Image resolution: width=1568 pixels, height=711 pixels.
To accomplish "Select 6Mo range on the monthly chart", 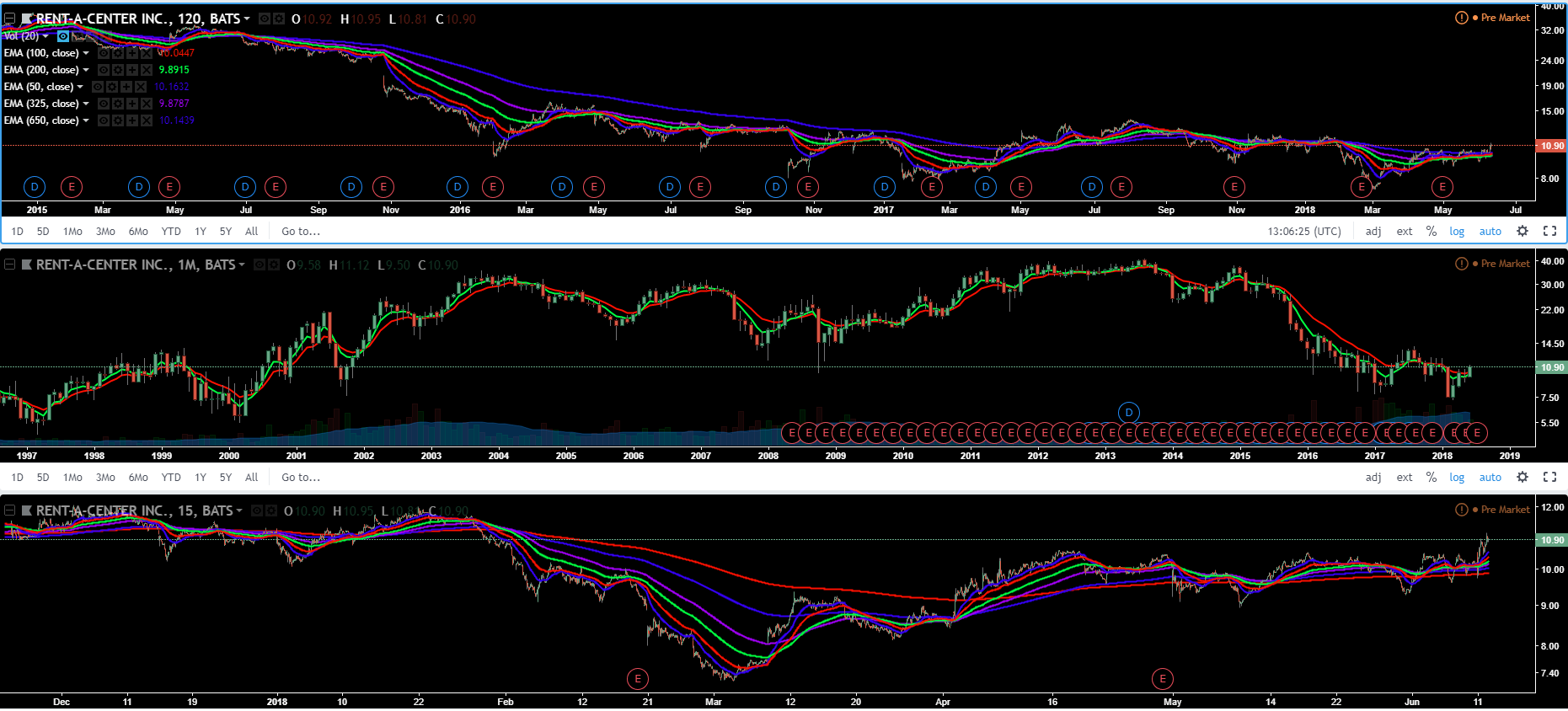I will click(138, 478).
